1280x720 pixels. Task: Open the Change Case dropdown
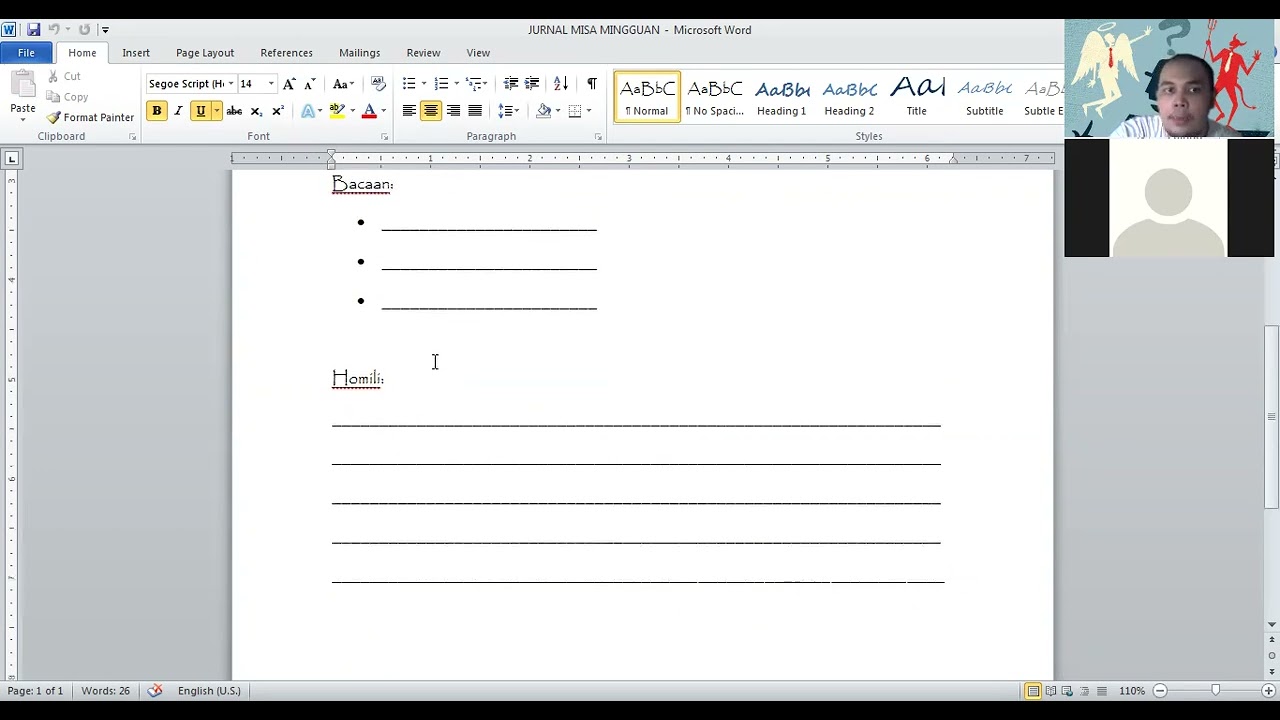click(x=343, y=84)
